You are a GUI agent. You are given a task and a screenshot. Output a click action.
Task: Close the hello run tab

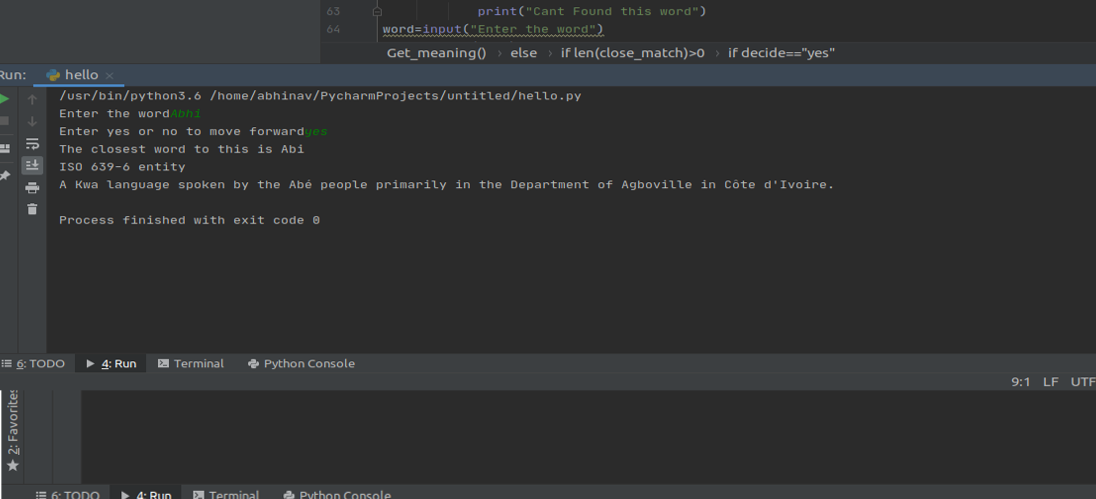coord(110,75)
